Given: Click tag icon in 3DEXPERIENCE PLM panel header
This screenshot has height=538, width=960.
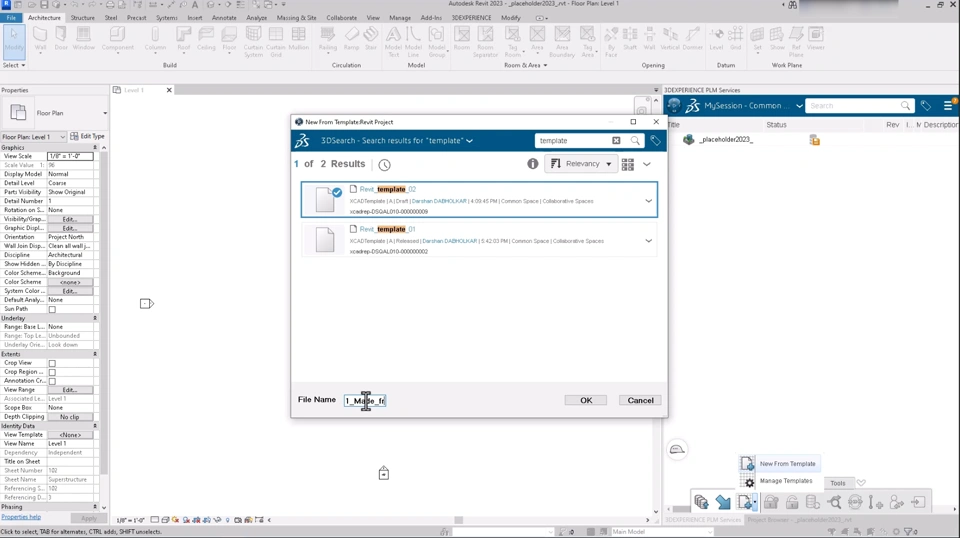Looking at the screenshot, I should 926,106.
